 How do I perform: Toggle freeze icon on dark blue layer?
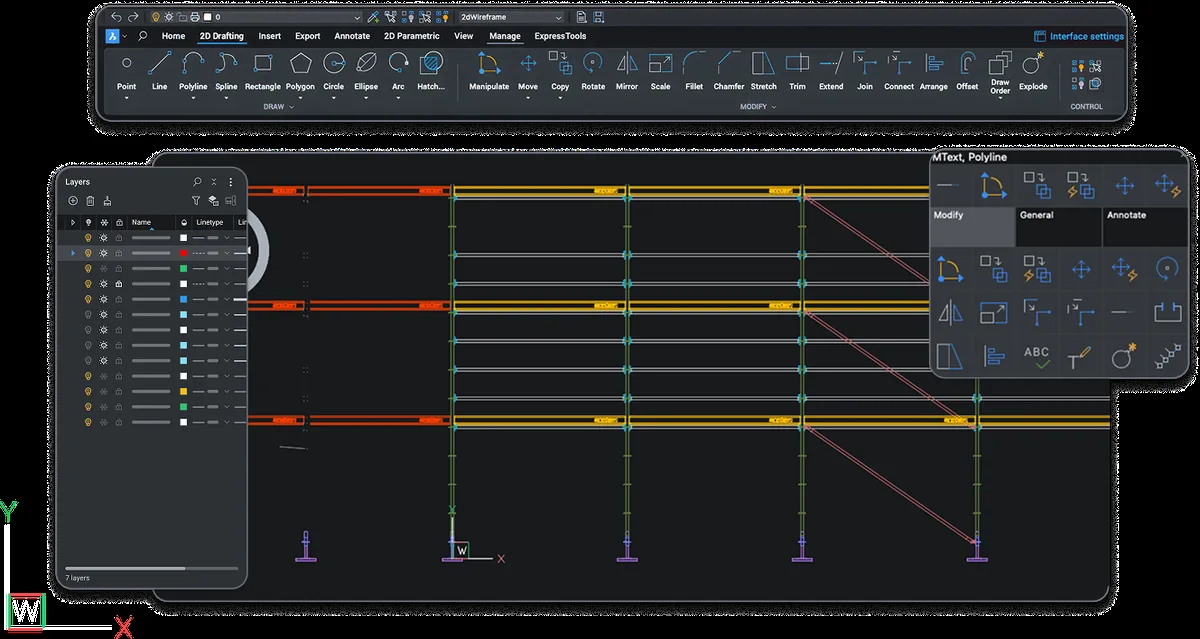click(x=103, y=299)
